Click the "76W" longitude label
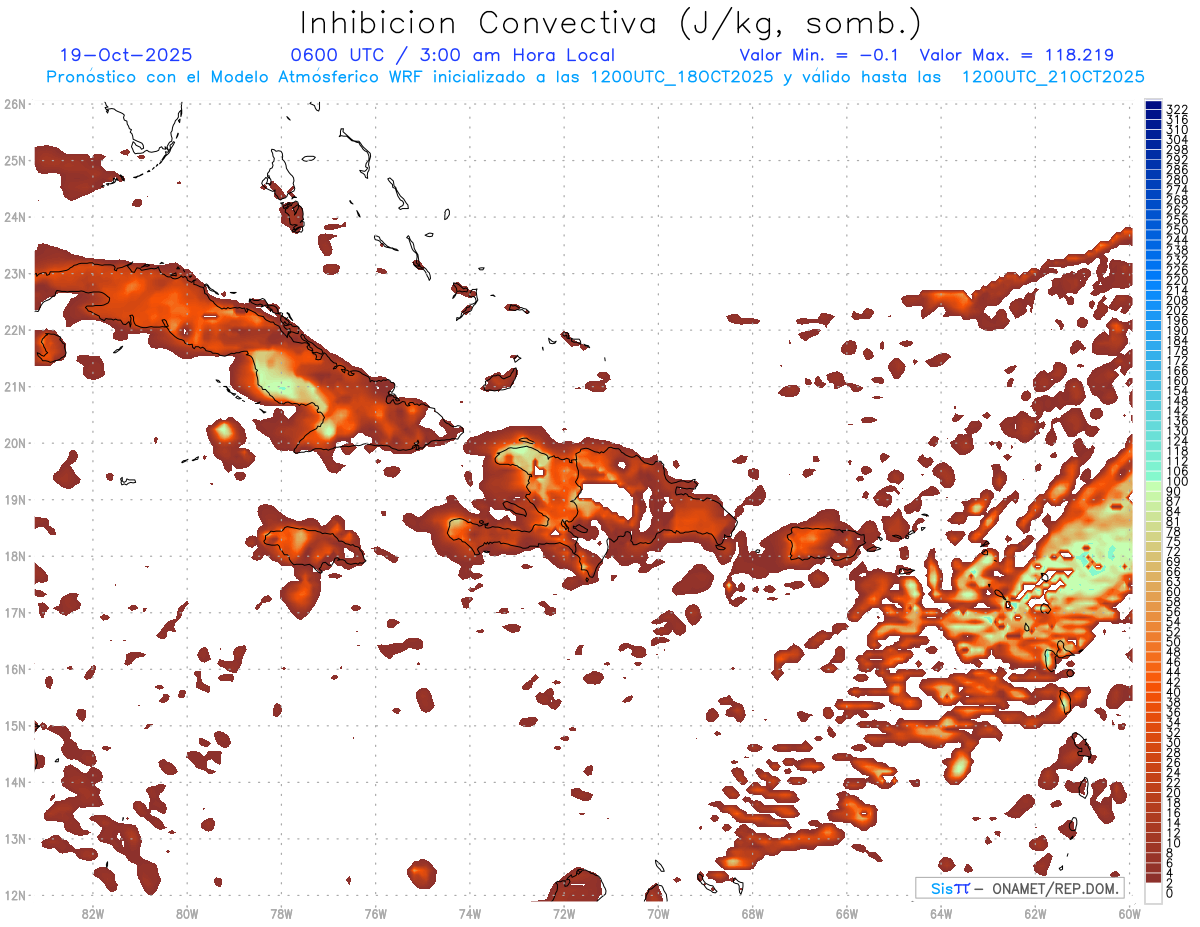Image resolution: width=1200 pixels, height=927 pixels. [375, 913]
